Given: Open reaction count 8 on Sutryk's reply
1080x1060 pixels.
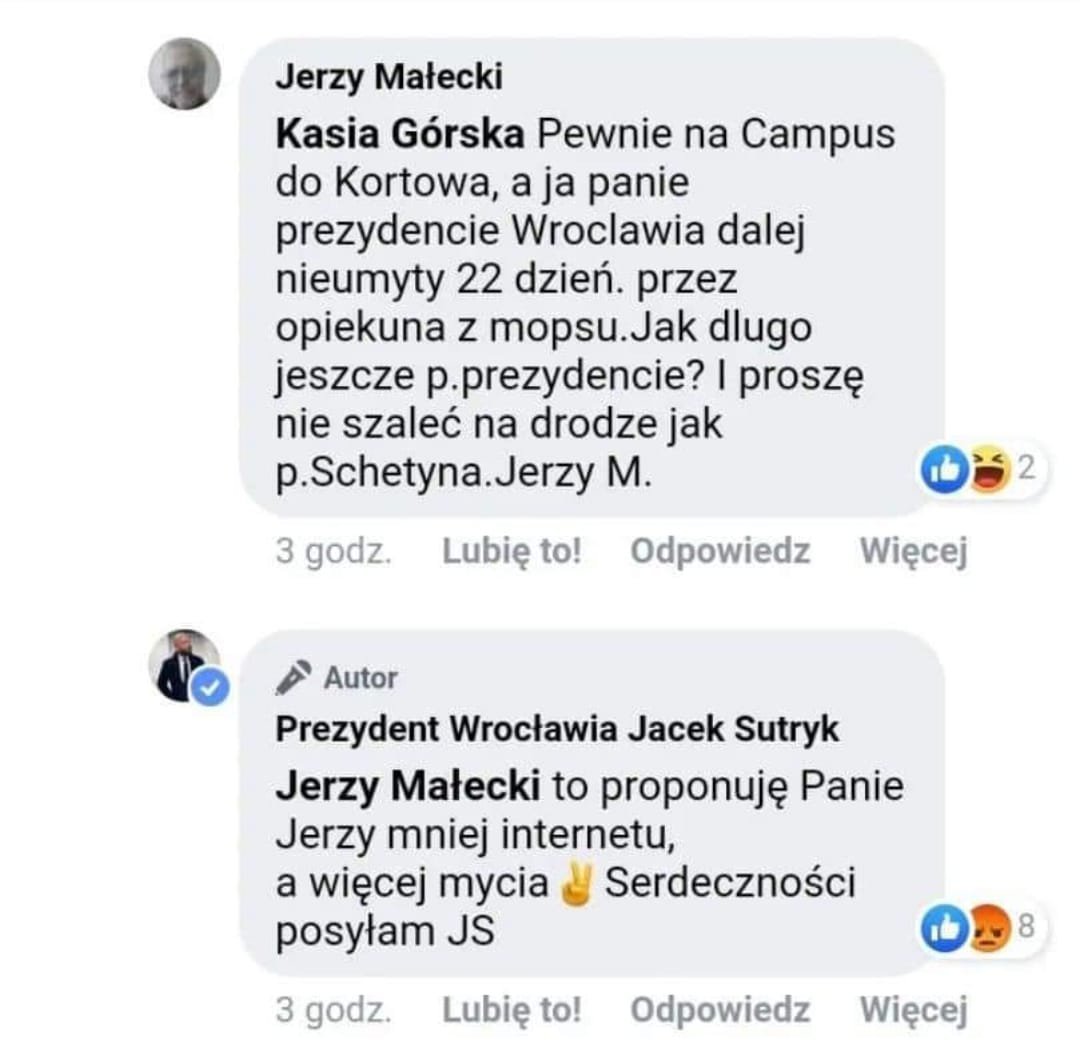Looking at the screenshot, I should coord(1027,926).
